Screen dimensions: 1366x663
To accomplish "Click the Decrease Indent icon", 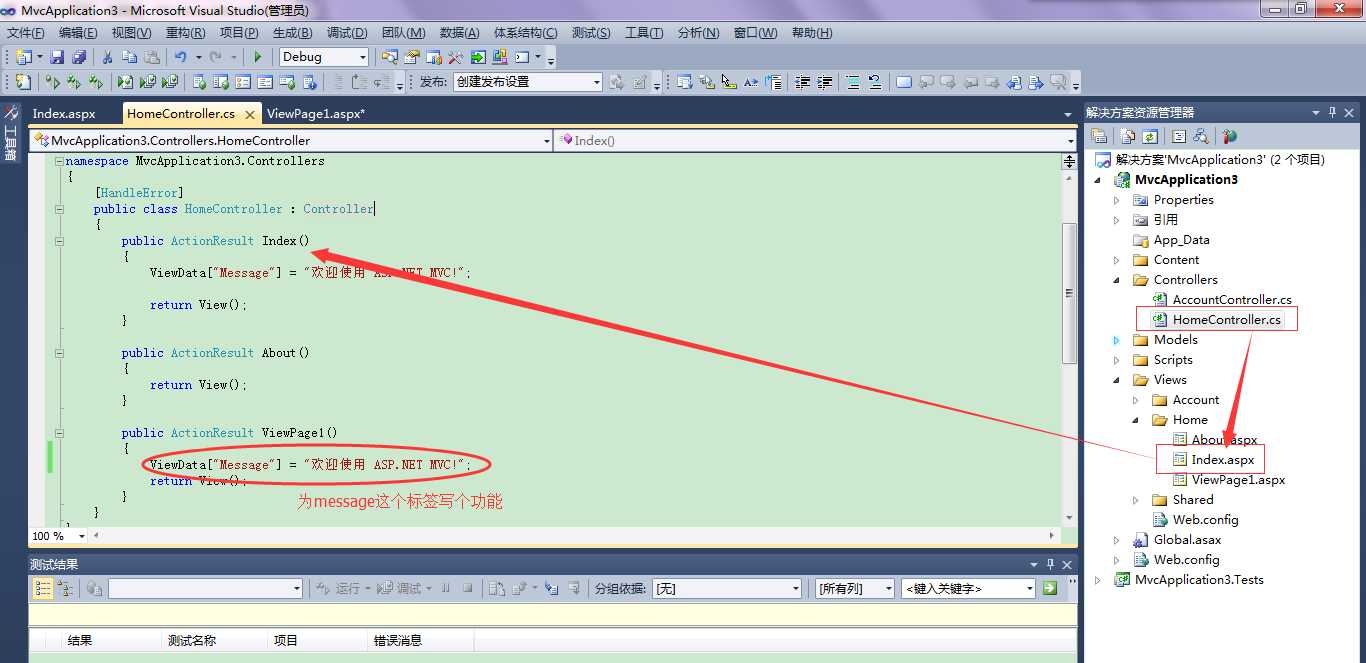I will 802,82.
